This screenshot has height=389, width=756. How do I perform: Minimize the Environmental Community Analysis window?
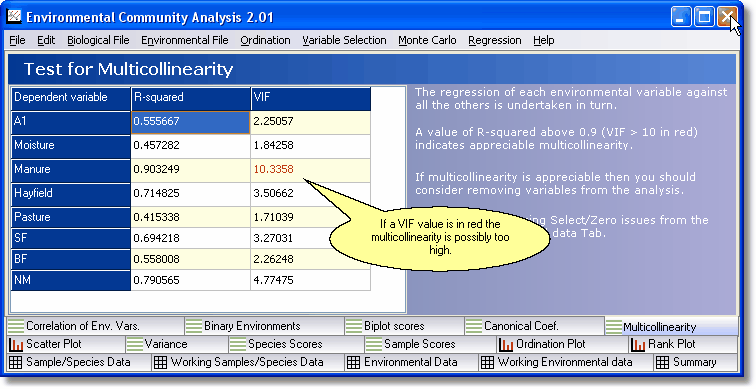681,17
